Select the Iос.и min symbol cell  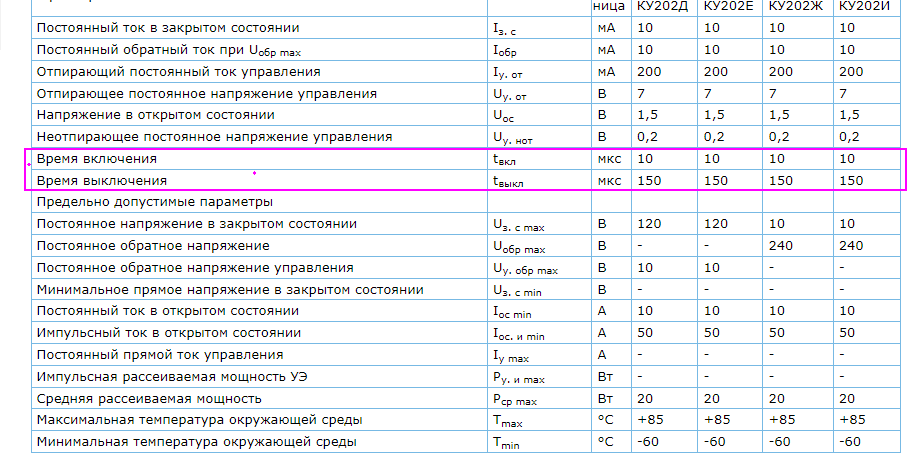click(x=519, y=334)
